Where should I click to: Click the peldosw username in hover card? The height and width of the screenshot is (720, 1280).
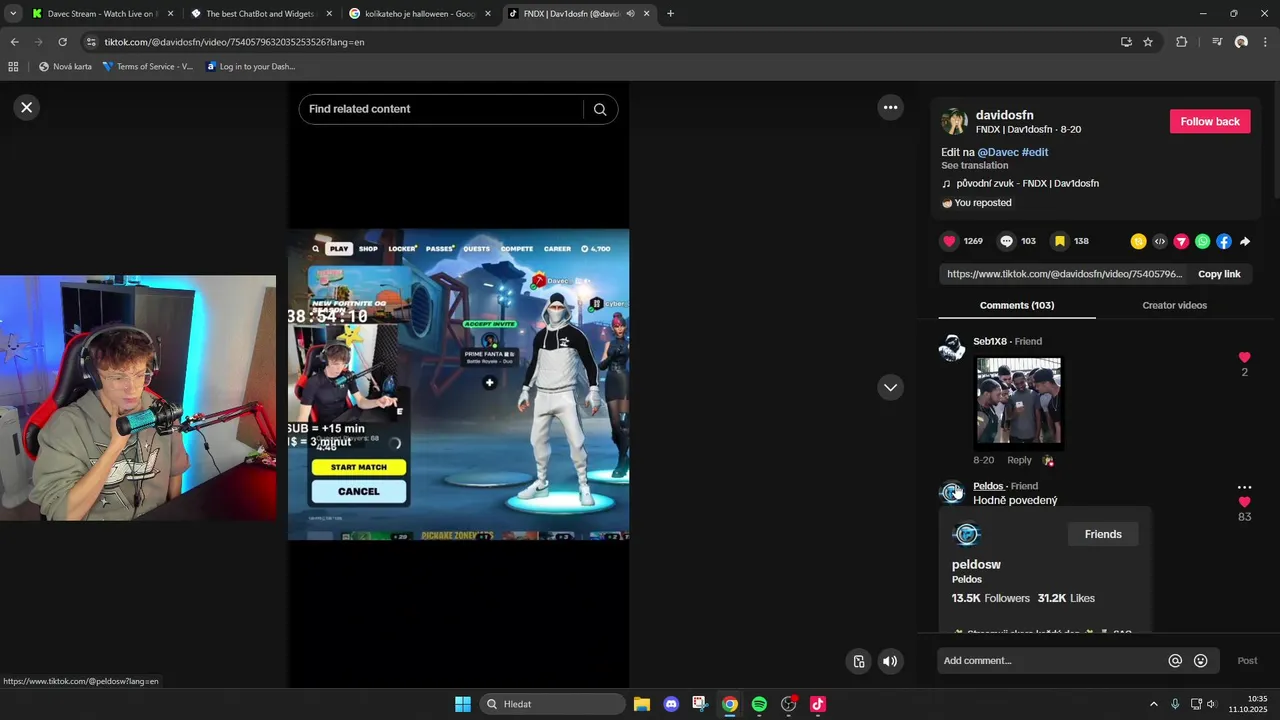pos(976,564)
